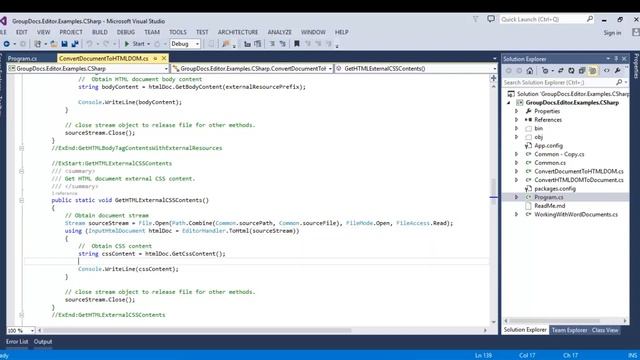Close the ConvertDocumentToHTMLDOM.cs tab

click(164, 58)
